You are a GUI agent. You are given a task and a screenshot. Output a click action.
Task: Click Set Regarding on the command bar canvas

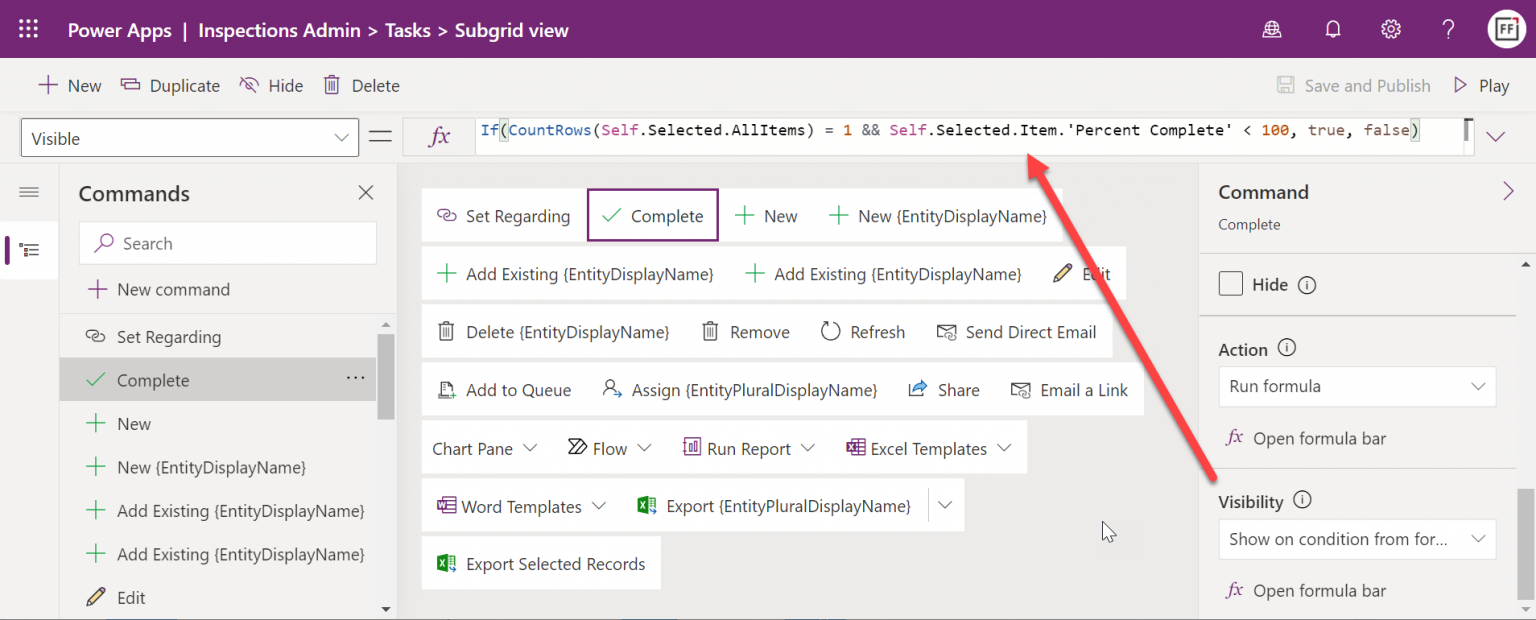[x=503, y=216]
